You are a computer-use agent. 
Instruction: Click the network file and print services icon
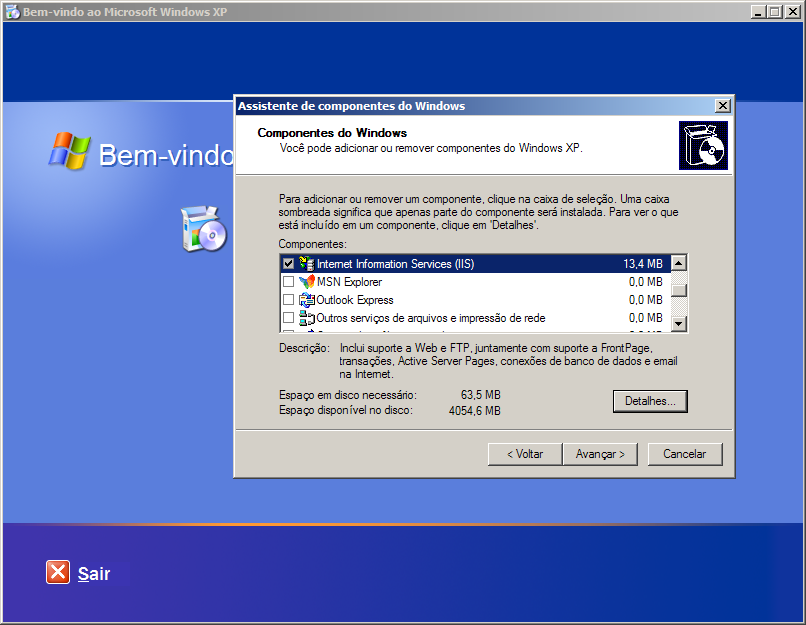(x=307, y=318)
